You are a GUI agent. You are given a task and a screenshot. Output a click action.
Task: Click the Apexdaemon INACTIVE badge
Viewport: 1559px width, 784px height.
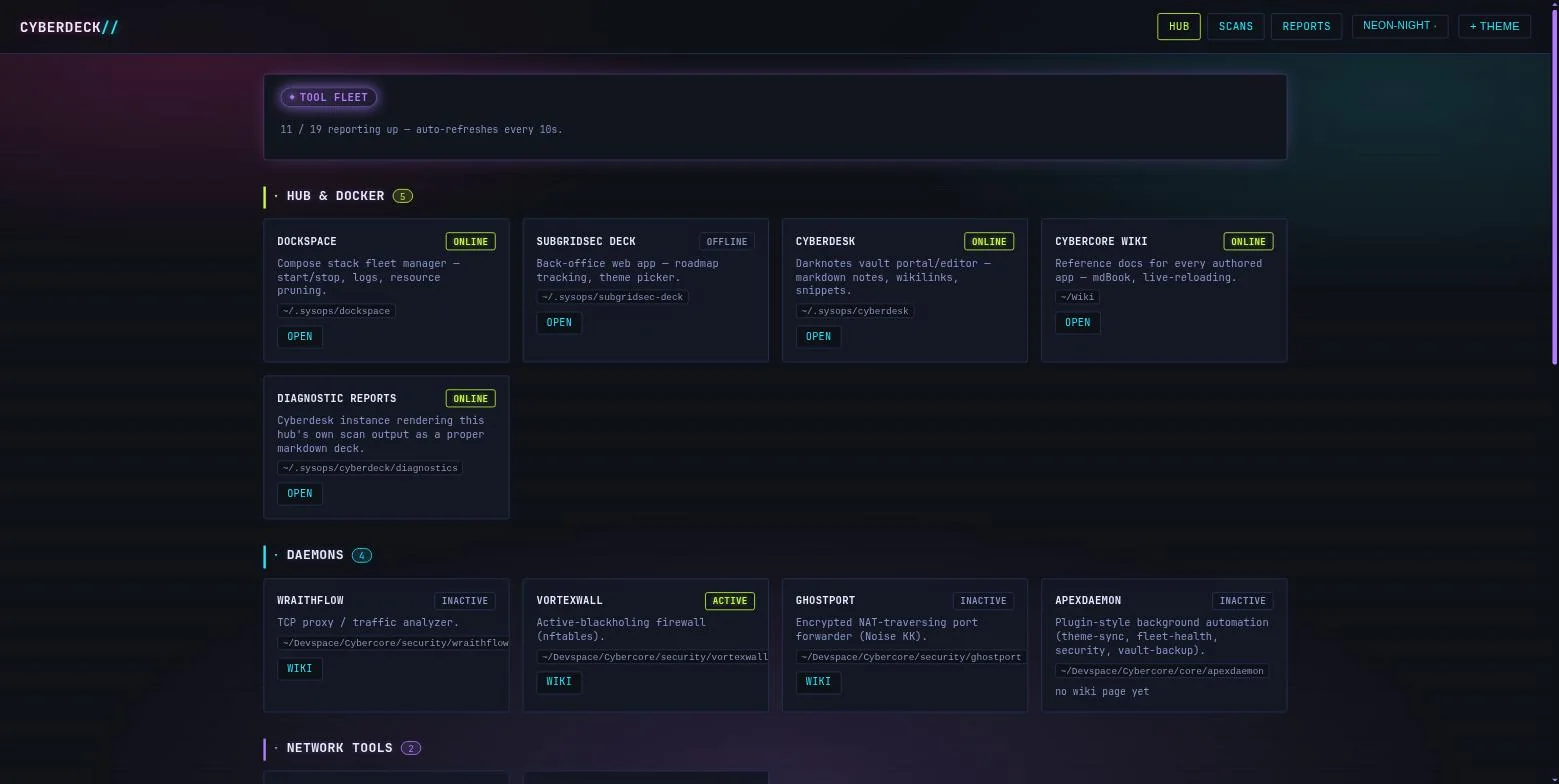[x=1242, y=601]
